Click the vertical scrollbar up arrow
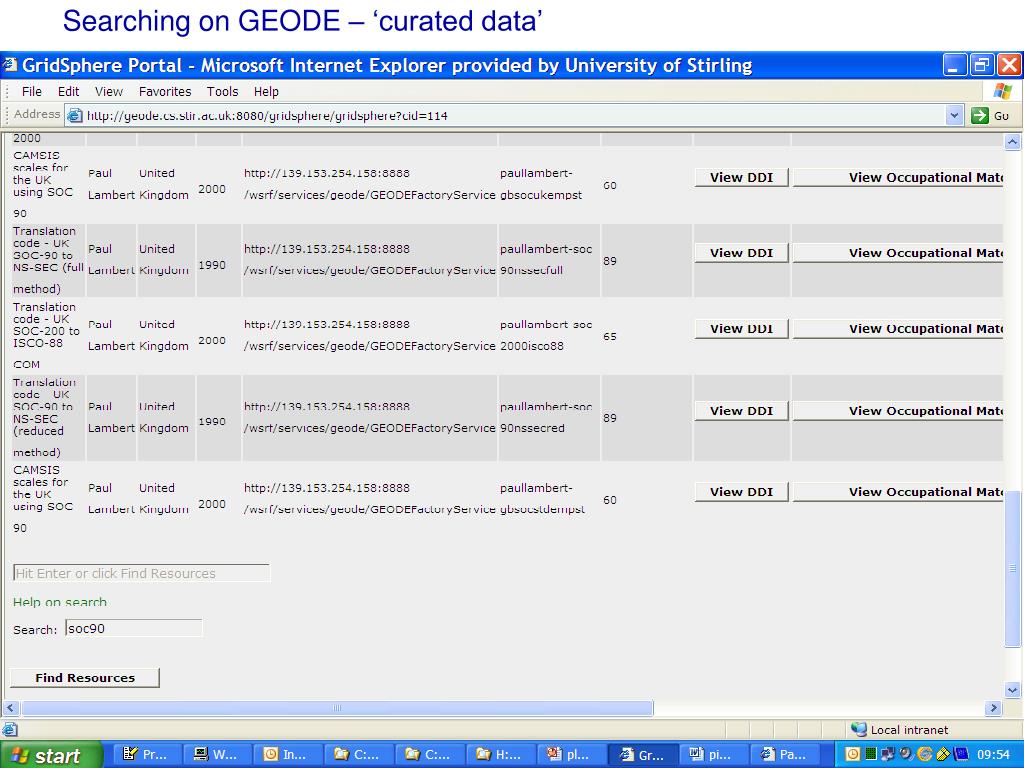1024x768 pixels. click(x=1012, y=142)
